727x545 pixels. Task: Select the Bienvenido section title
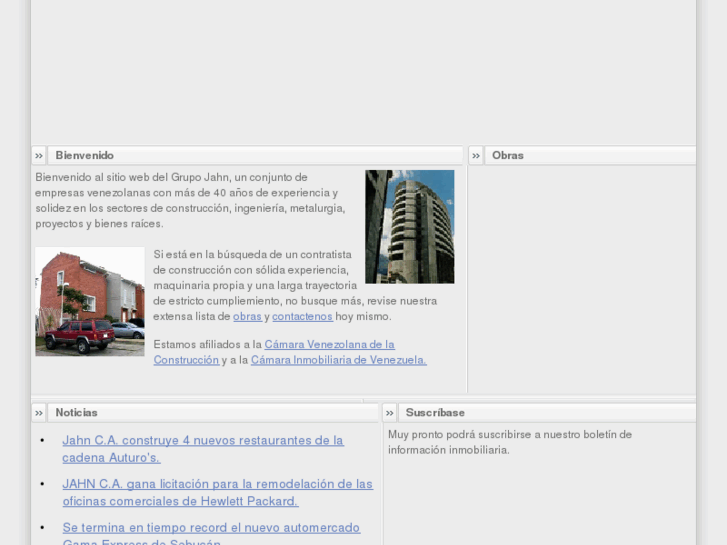[84, 155]
